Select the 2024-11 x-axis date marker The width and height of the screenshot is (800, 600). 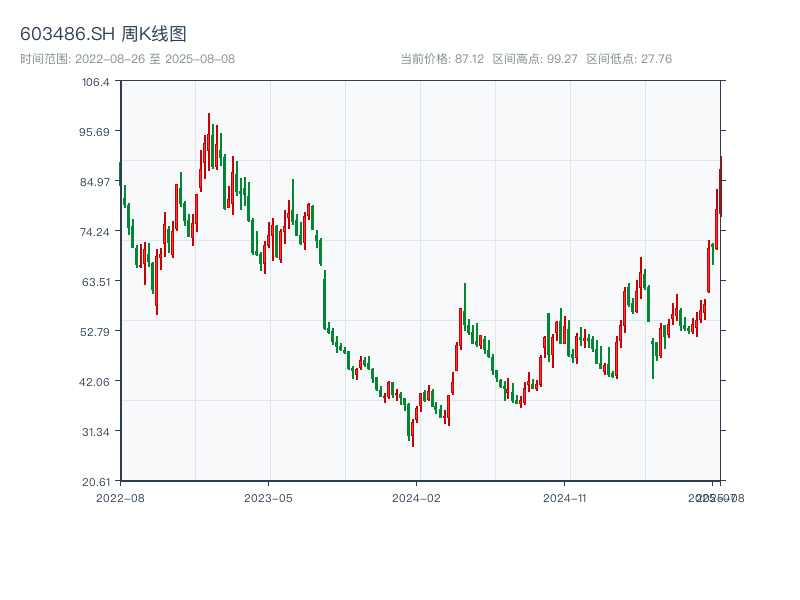pyautogui.click(x=564, y=497)
